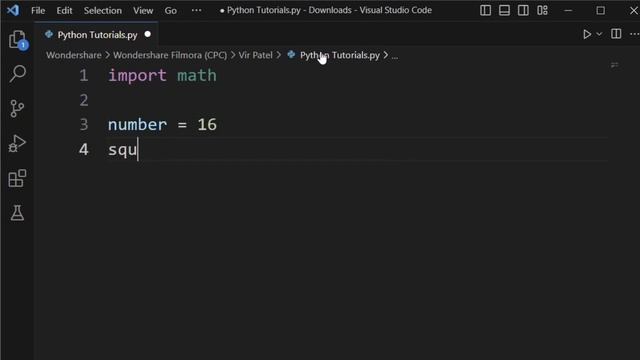Click the Wondershare breadcrumb
The image size is (640, 360).
point(73,55)
